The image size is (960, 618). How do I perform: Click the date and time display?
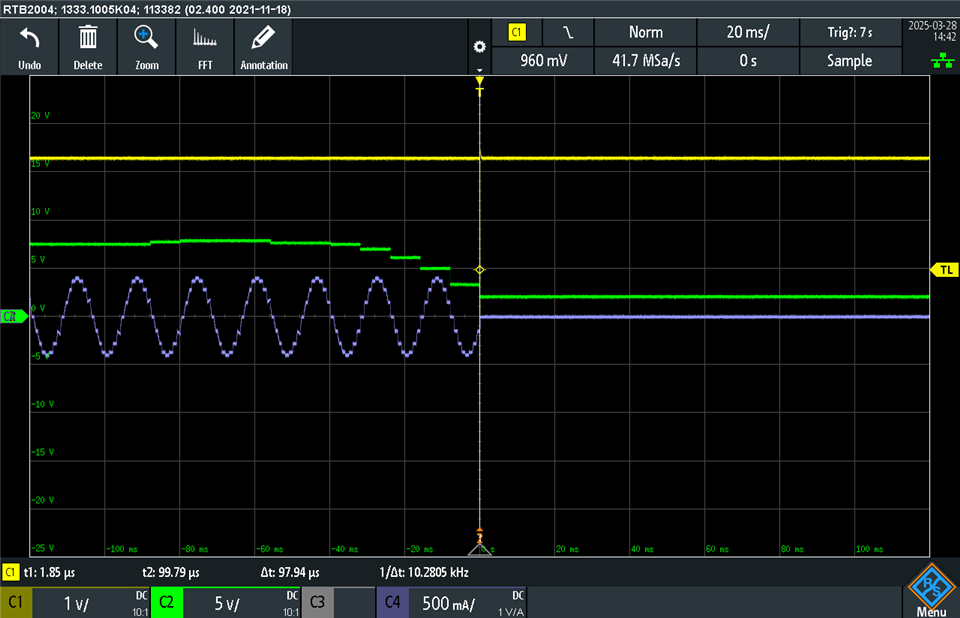(932, 31)
